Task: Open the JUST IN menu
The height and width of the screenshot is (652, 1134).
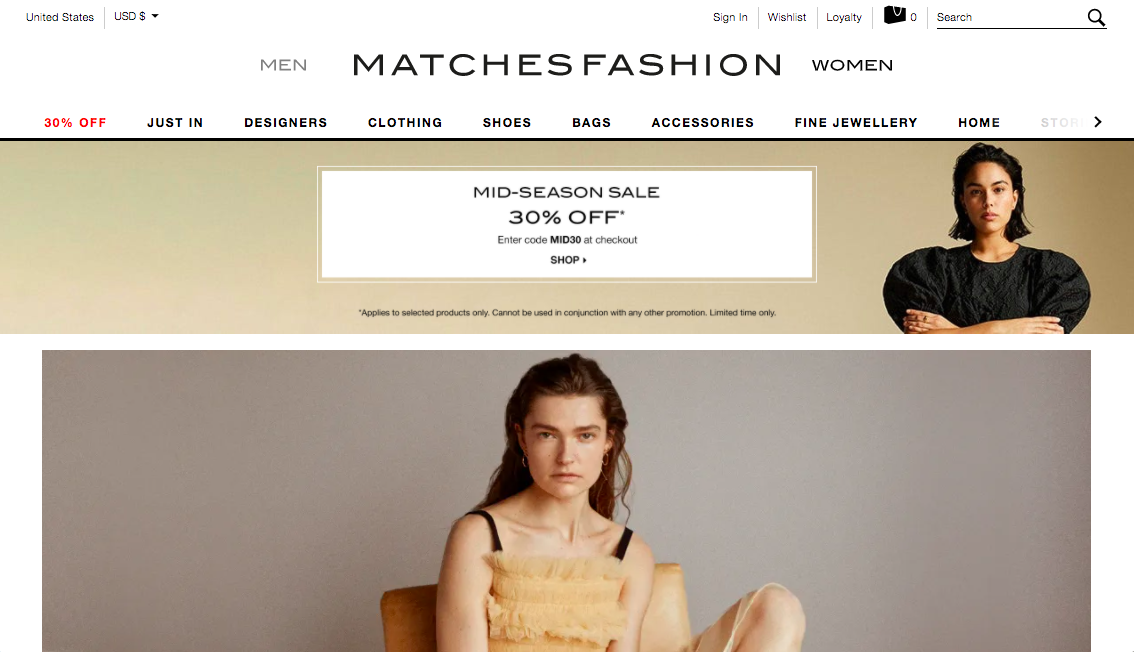Action: point(175,123)
